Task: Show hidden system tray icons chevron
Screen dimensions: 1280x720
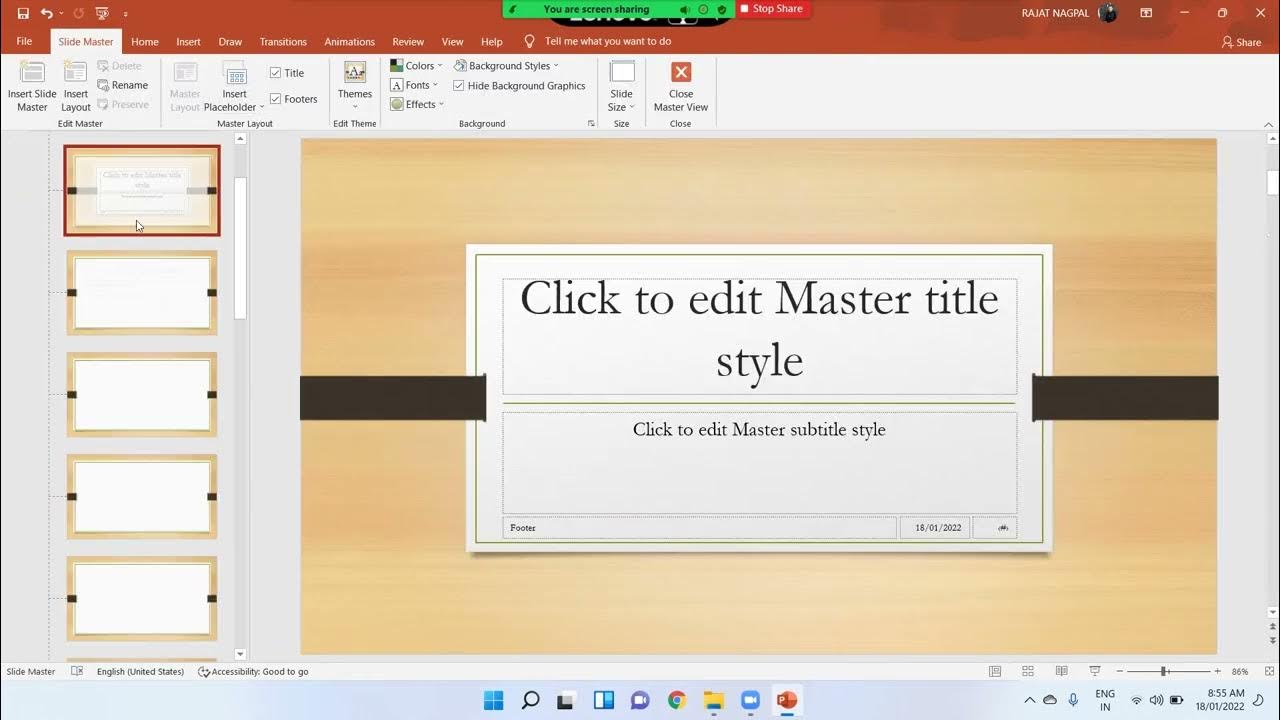Action: [x=1029, y=700]
